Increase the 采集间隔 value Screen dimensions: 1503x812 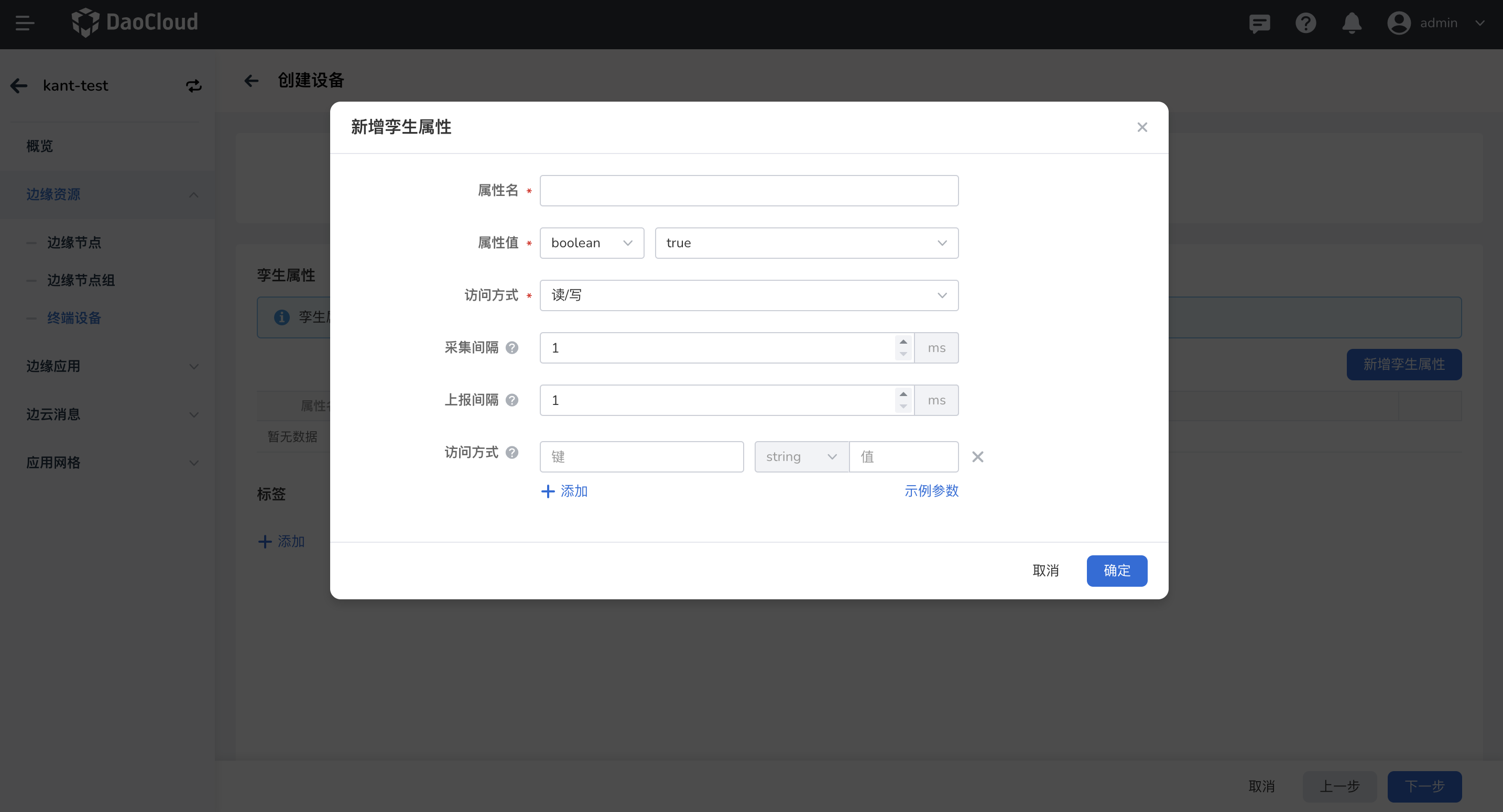pyautogui.click(x=903, y=342)
